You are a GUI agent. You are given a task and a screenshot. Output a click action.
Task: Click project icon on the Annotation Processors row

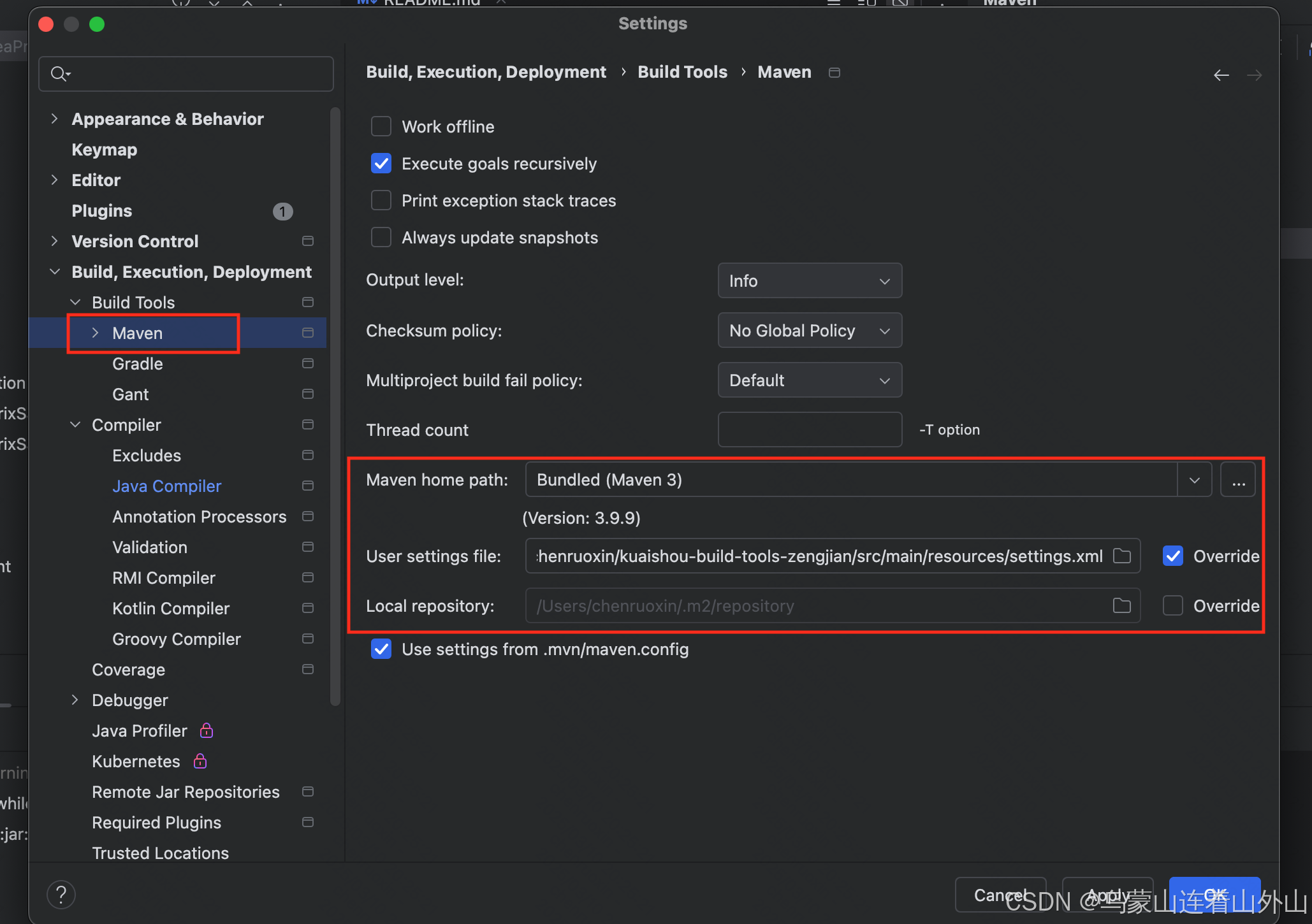pyautogui.click(x=307, y=516)
